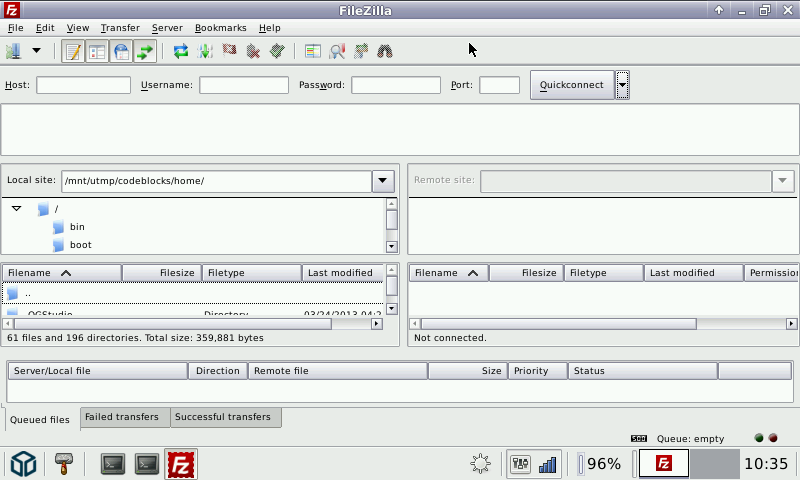Open the Bookmarks menu

[x=218, y=28]
